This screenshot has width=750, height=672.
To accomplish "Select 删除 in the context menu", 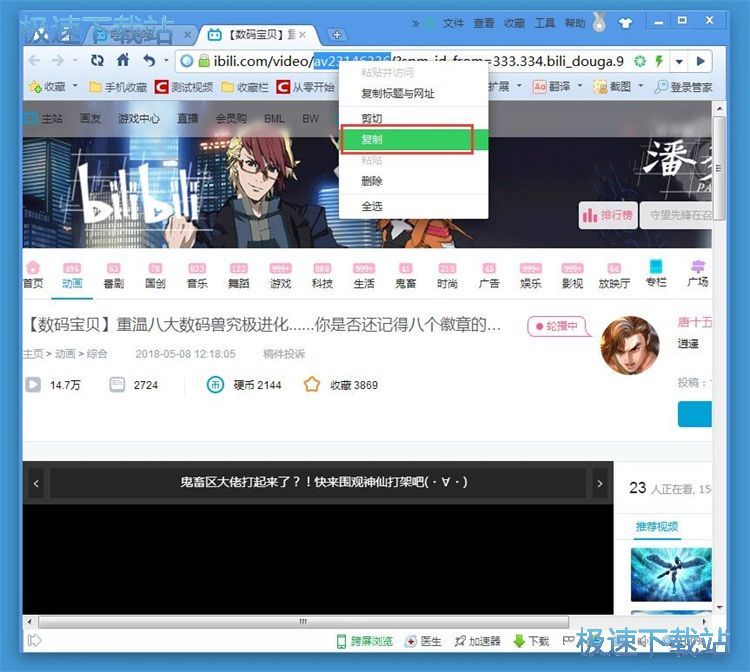I will pos(414,181).
